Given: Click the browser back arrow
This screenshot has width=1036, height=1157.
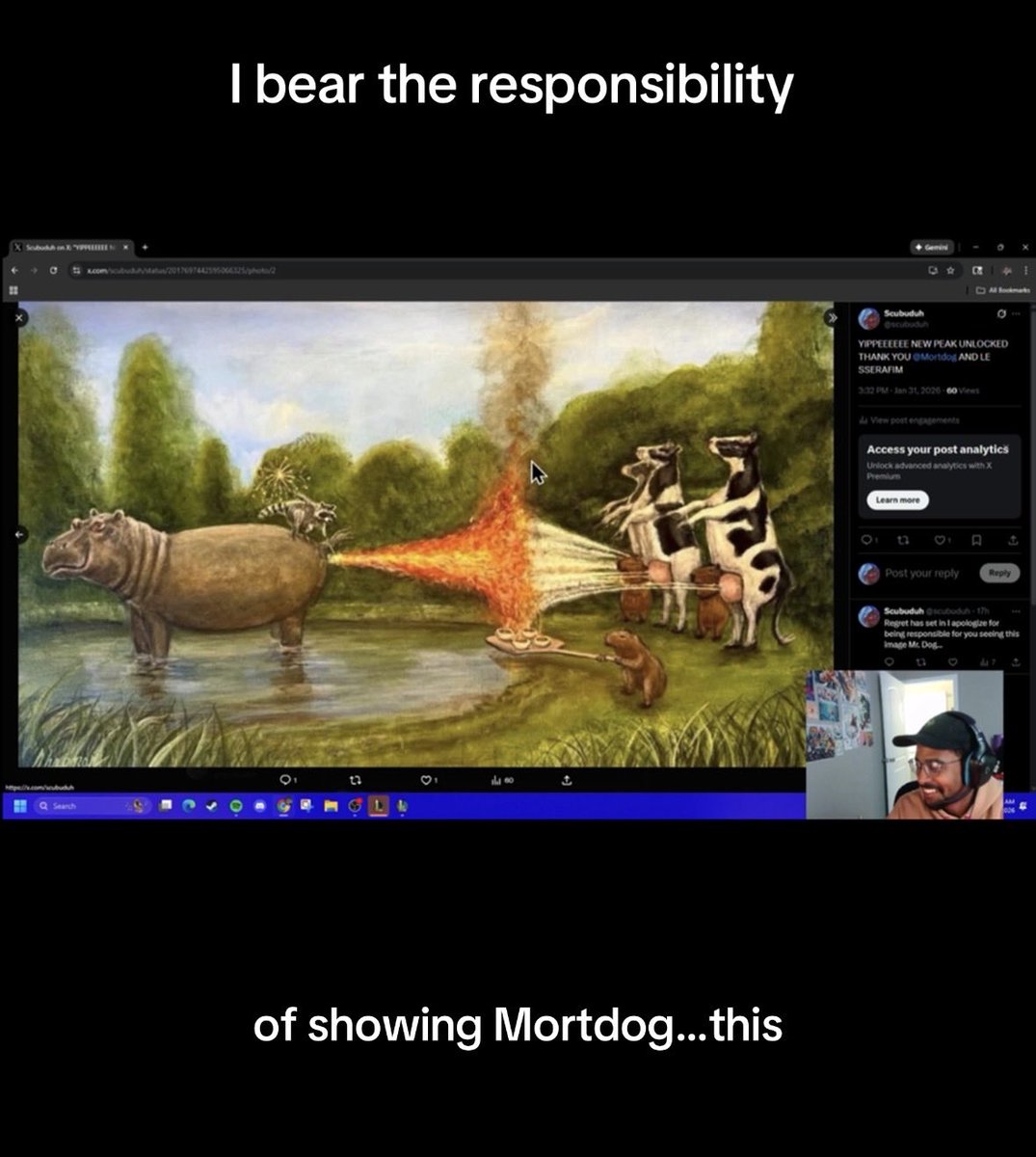Looking at the screenshot, I should click(14, 271).
